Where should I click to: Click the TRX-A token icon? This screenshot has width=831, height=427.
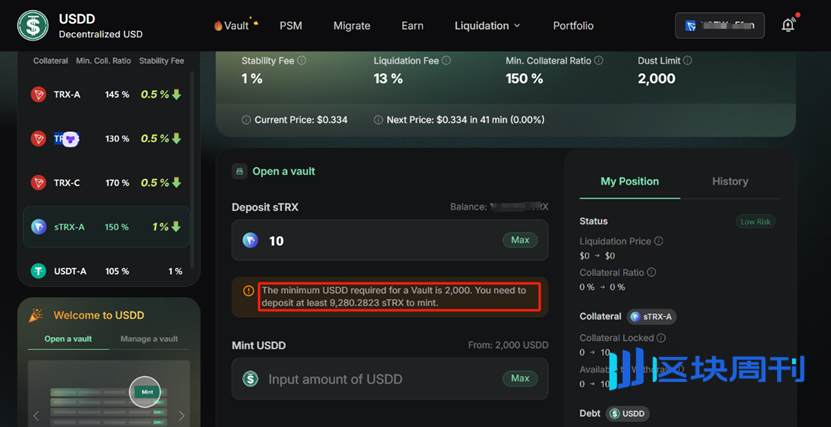tap(38, 95)
